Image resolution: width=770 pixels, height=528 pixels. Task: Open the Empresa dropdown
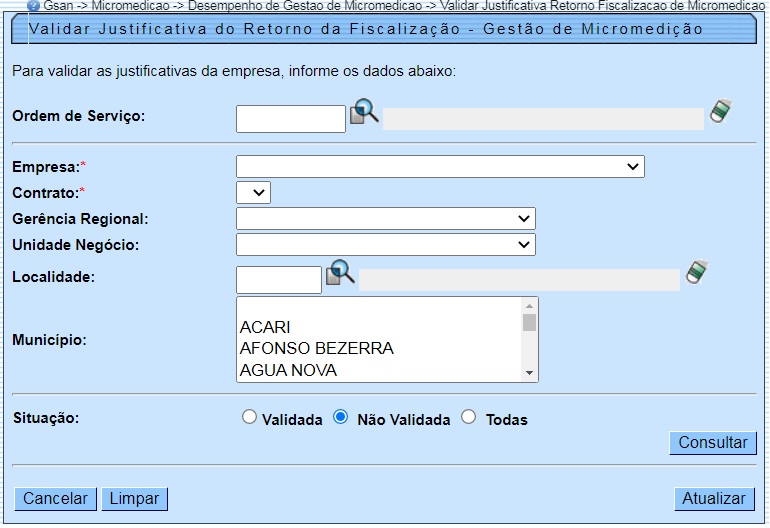tap(440, 167)
